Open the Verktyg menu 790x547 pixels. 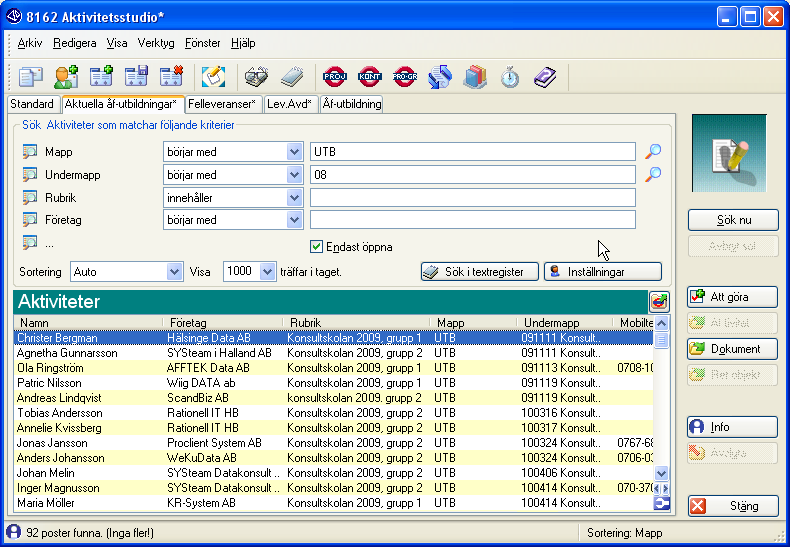click(x=156, y=43)
